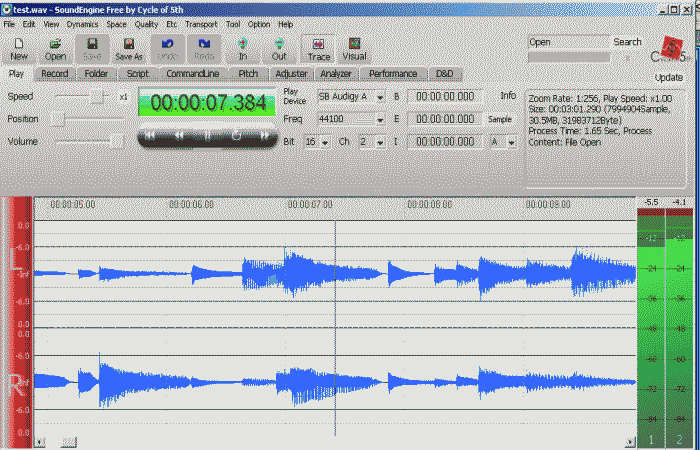Open the Visual display toolbar icon
Viewport: 700px width, 450px height.
point(354,49)
